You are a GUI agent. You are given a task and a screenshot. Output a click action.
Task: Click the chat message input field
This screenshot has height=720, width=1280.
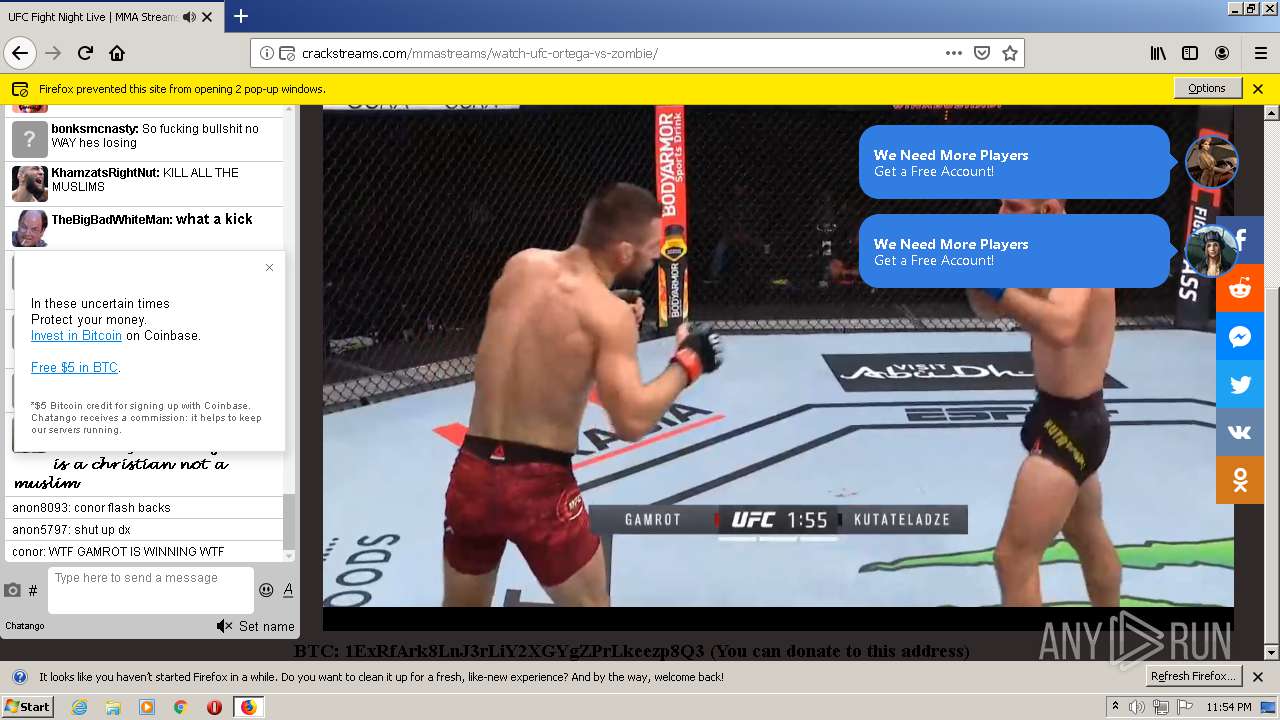[151, 590]
